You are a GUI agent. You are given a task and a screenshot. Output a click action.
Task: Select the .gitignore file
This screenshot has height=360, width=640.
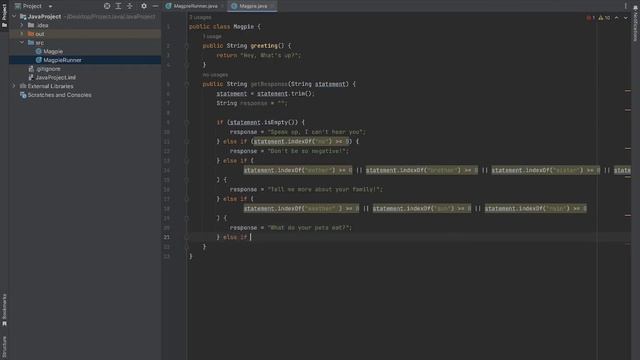tap(85, 69)
